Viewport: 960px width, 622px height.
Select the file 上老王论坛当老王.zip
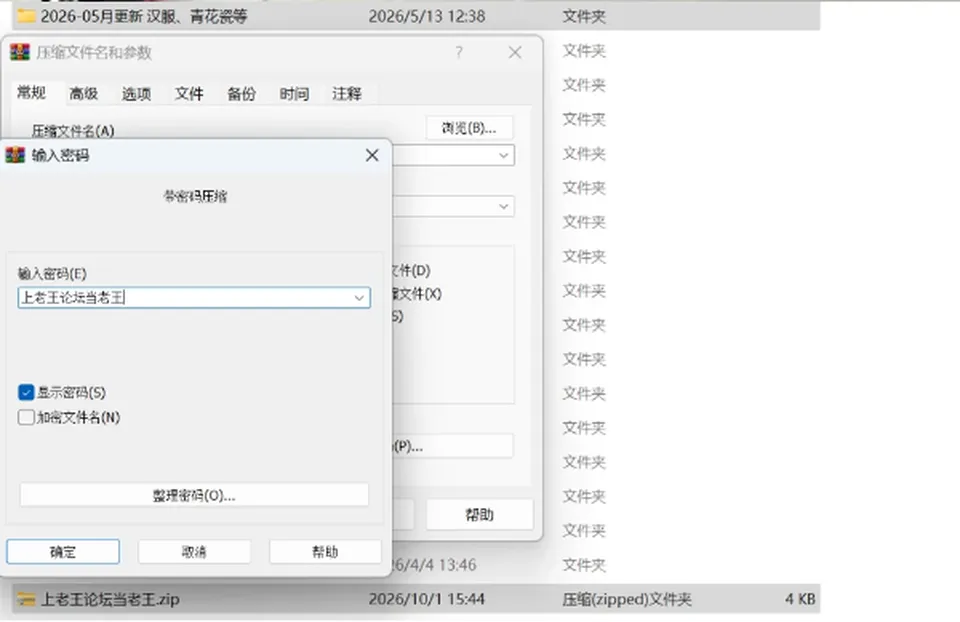pos(110,599)
